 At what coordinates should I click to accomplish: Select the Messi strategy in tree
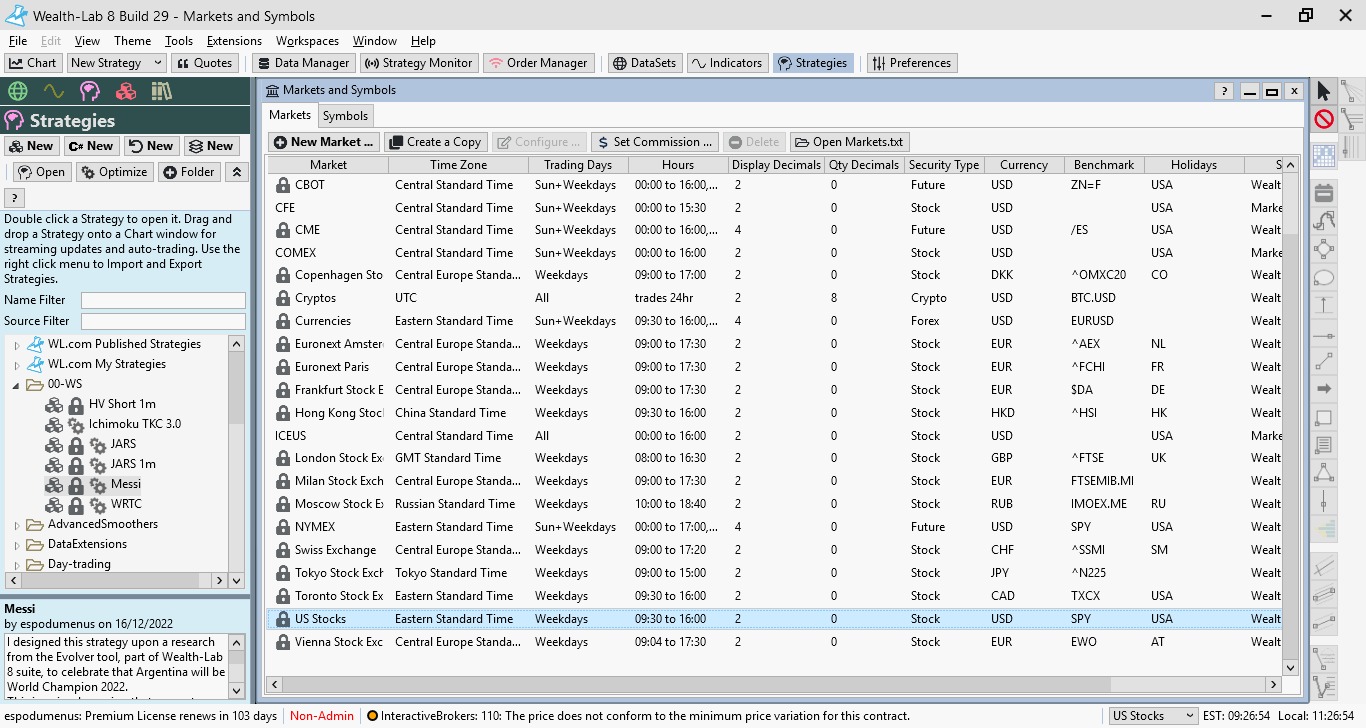(x=126, y=484)
